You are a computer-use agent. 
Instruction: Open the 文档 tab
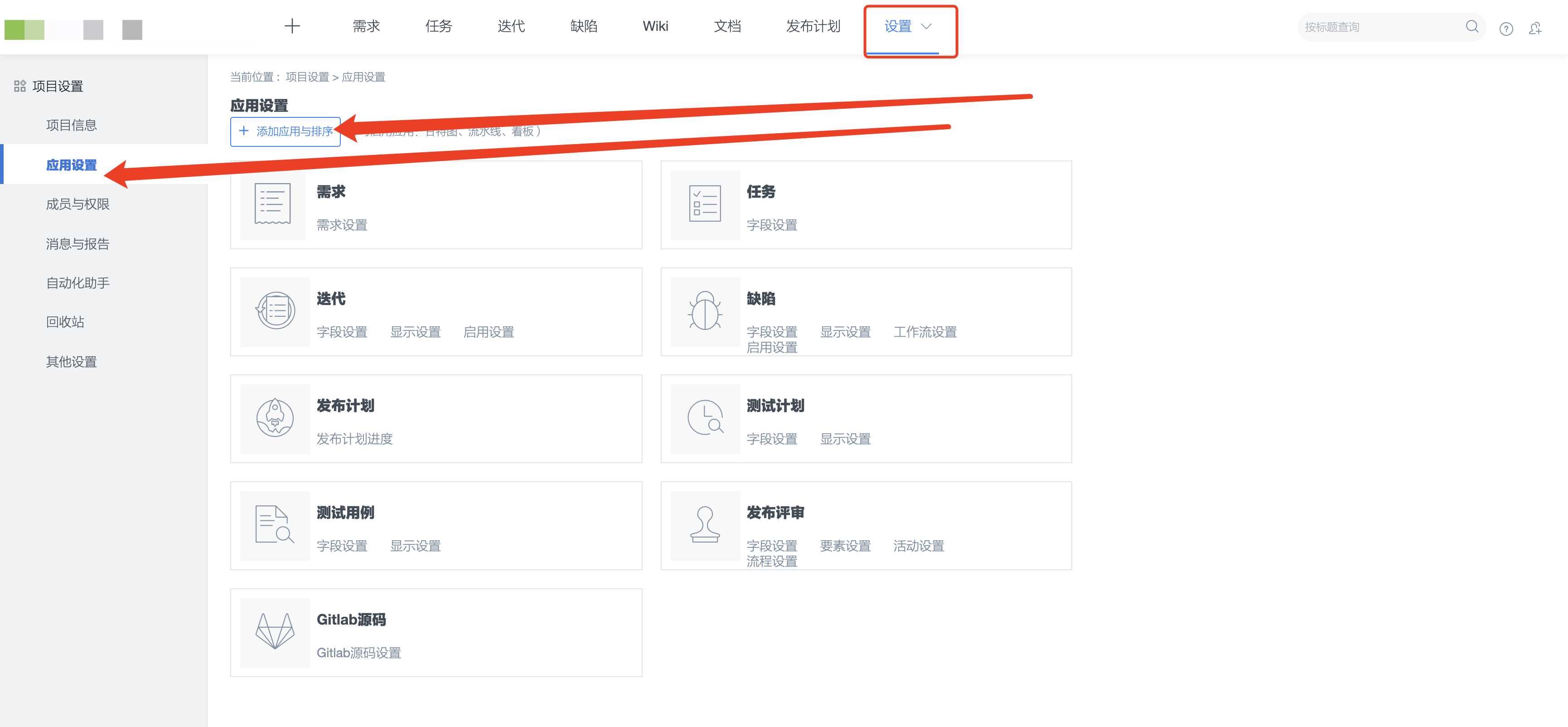727,26
